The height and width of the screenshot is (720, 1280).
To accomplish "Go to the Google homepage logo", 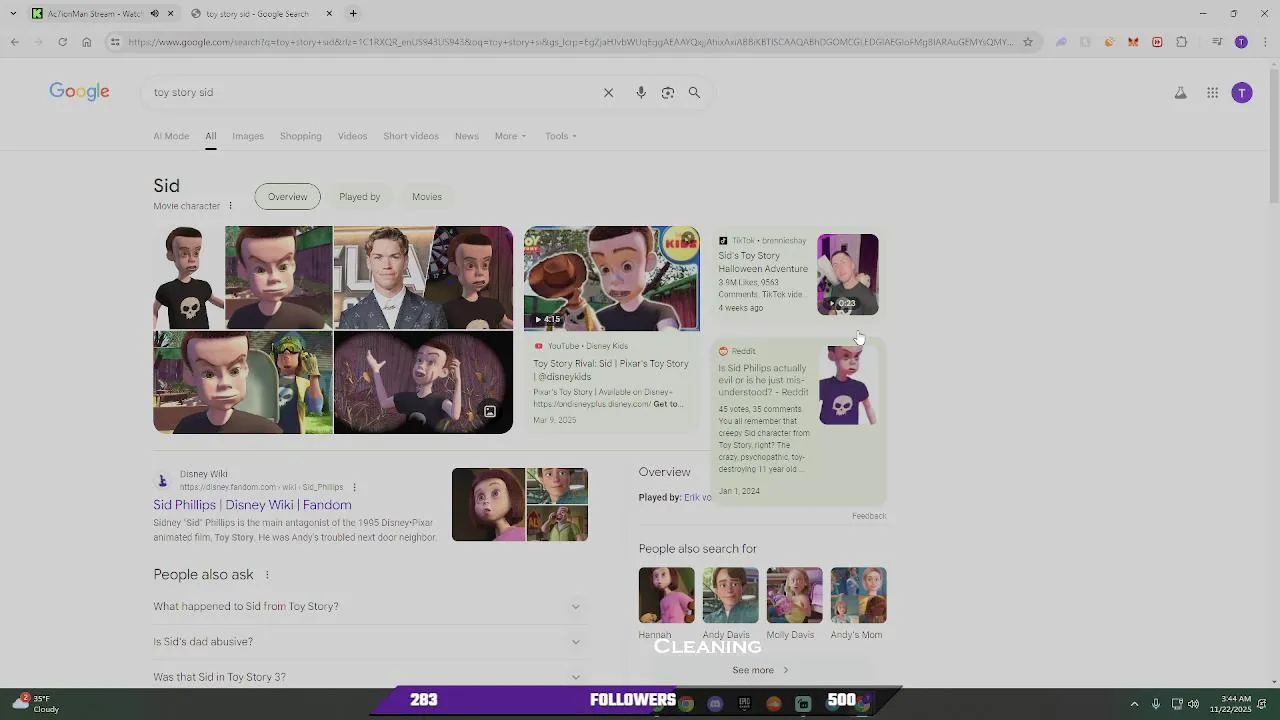I will pyautogui.click(x=80, y=92).
